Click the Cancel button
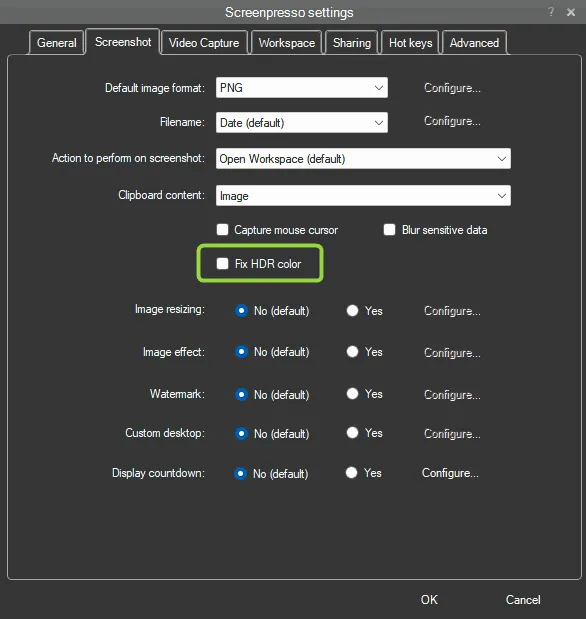586x619 pixels. pyautogui.click(x=523, y=600)
